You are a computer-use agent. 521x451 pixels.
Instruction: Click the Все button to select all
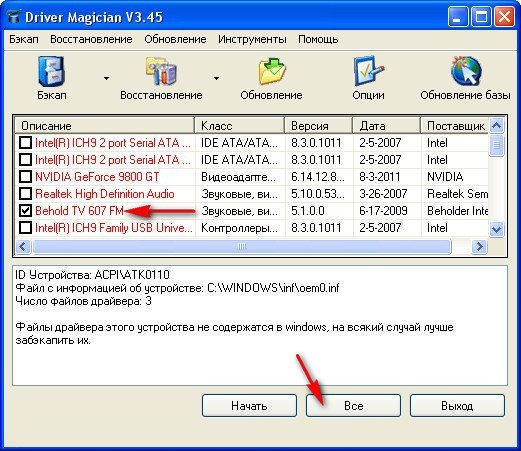(353, 405)
